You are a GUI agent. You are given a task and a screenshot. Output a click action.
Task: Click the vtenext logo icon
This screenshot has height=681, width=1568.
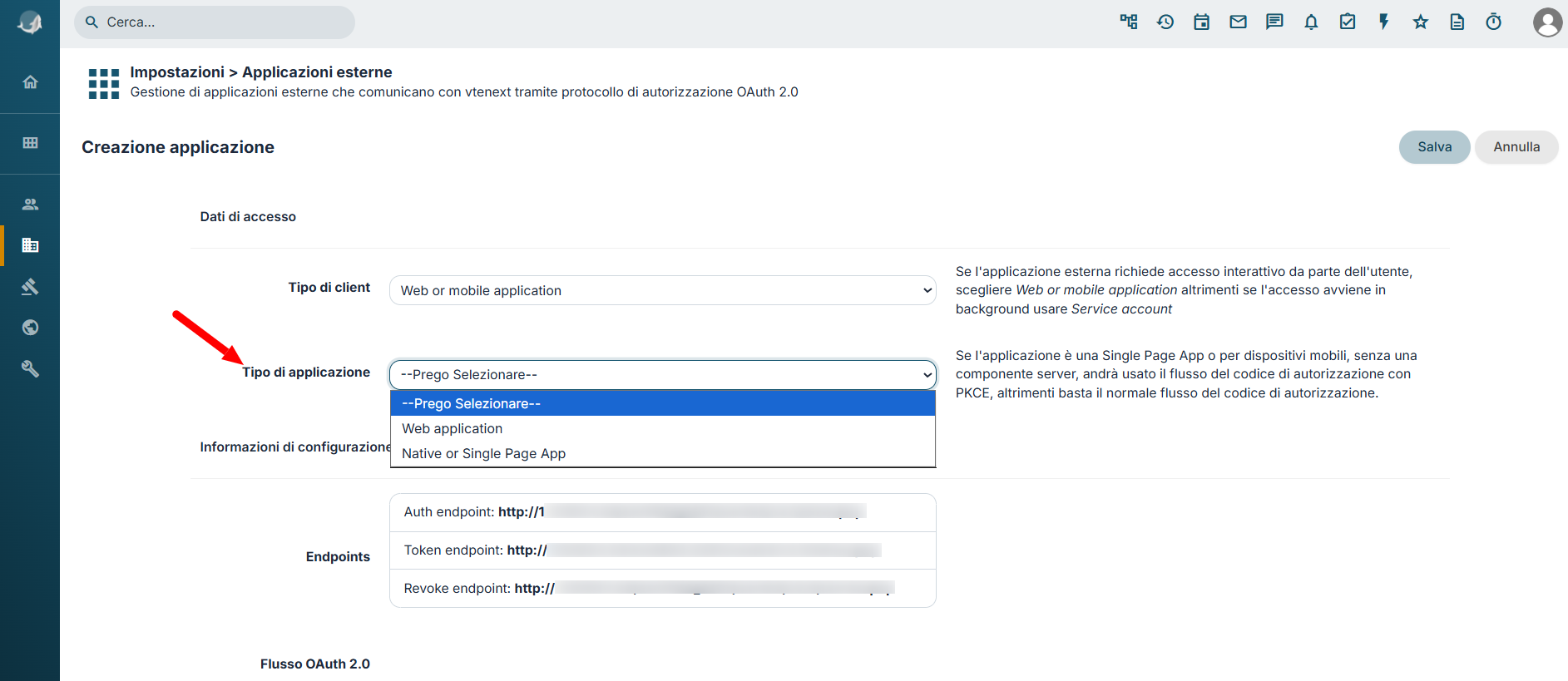30,22
